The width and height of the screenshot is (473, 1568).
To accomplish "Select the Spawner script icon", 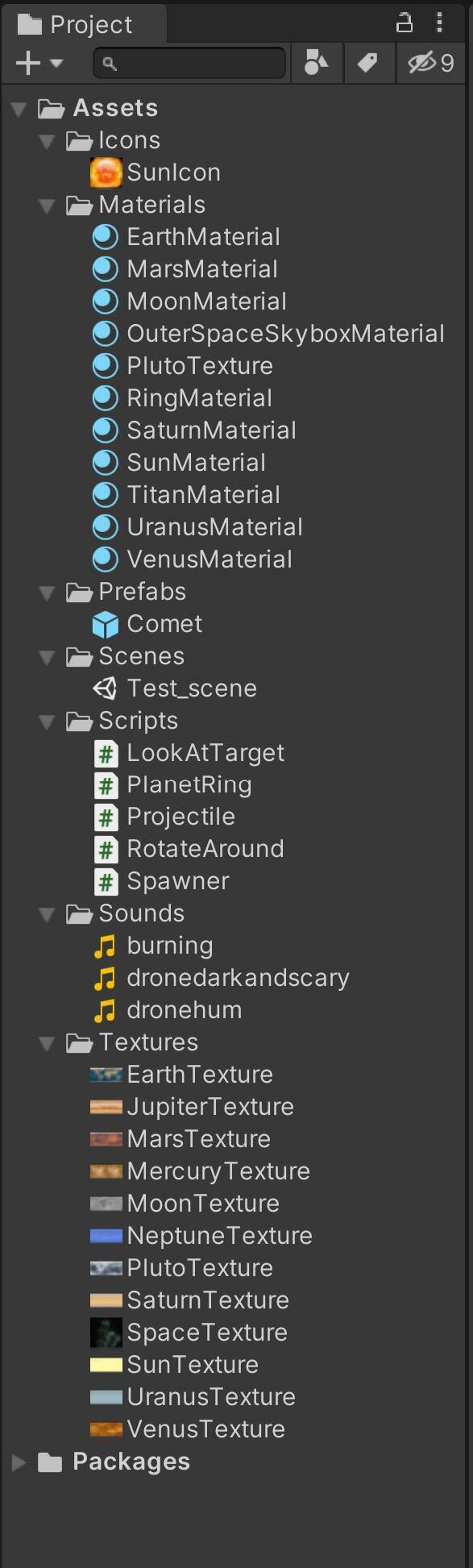I will (x=106, y=882).
